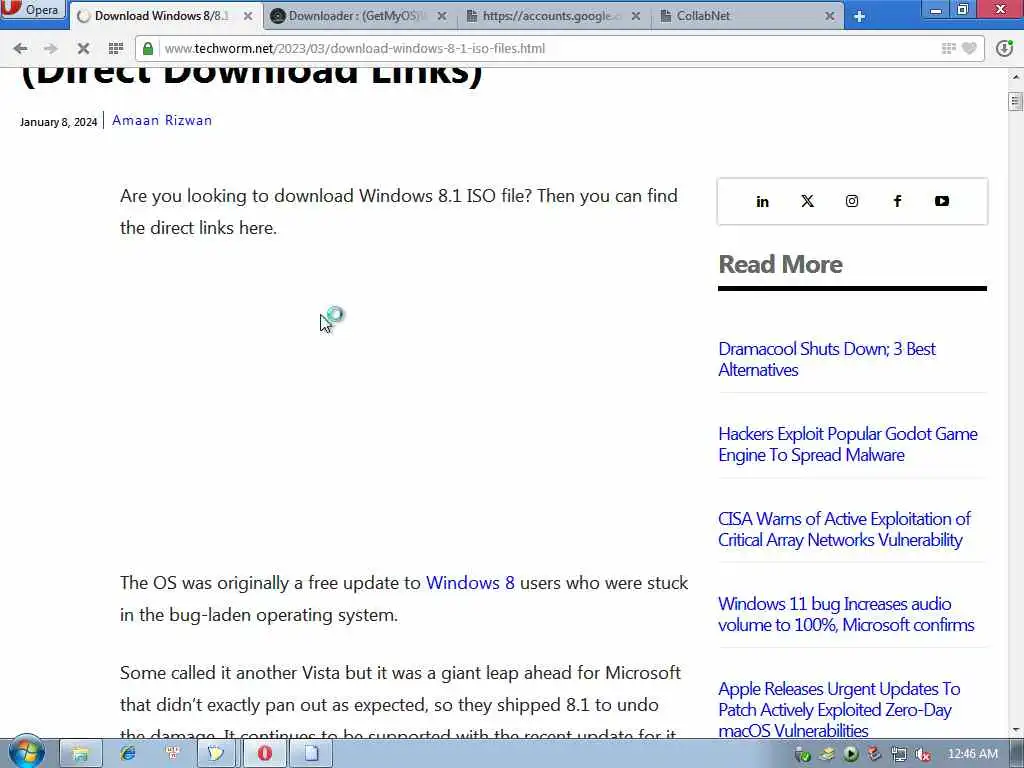Go back to the previous page
1024x768 pixels.
20,48
